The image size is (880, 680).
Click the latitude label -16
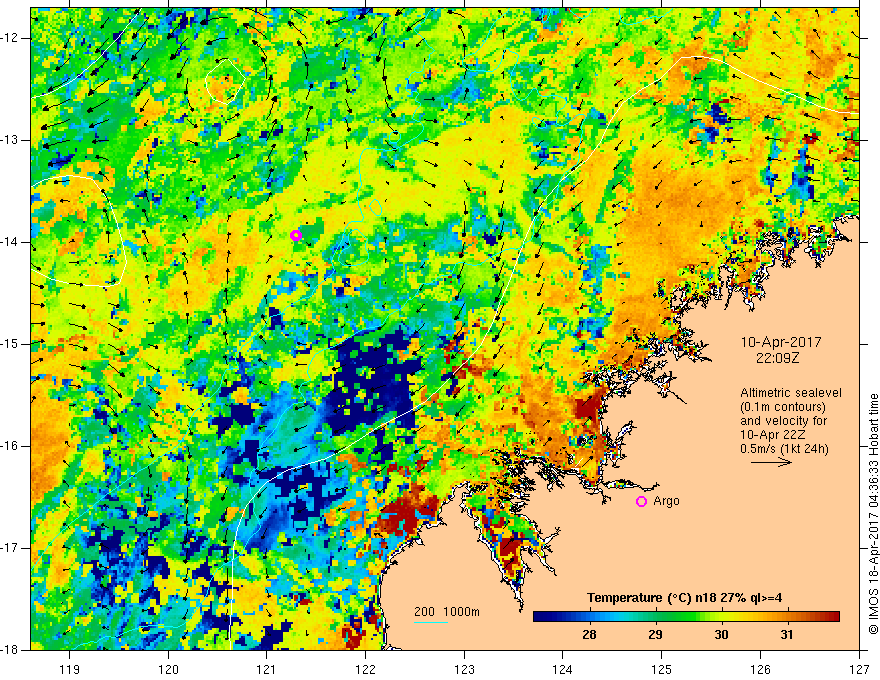tap(10, 446)
